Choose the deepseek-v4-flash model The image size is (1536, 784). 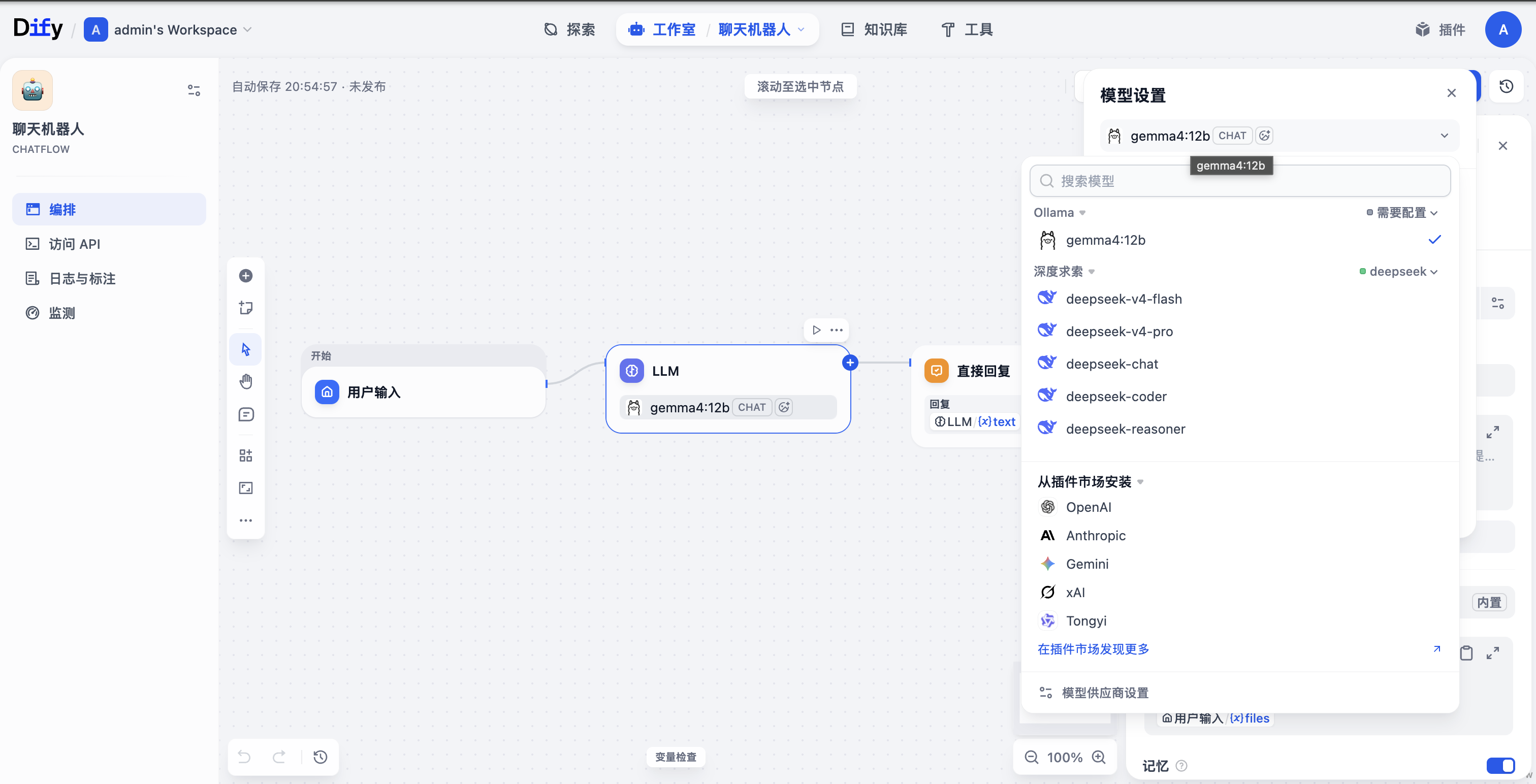coord(1240,299)
